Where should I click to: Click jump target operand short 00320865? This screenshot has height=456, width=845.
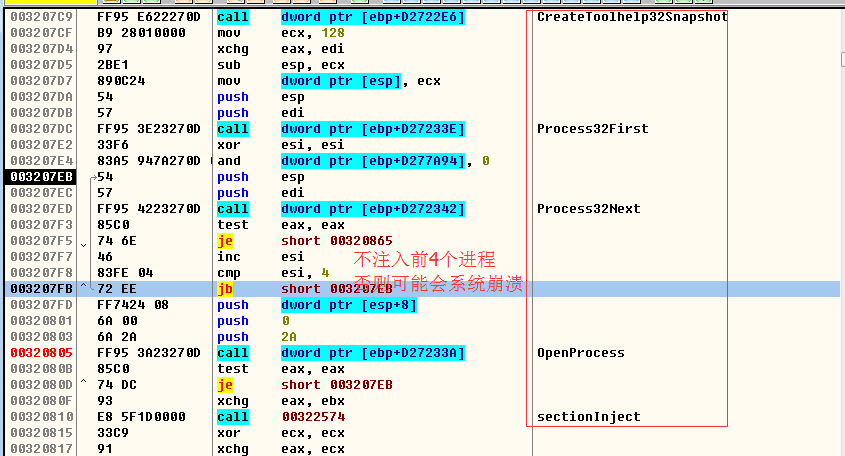point(335,241)
